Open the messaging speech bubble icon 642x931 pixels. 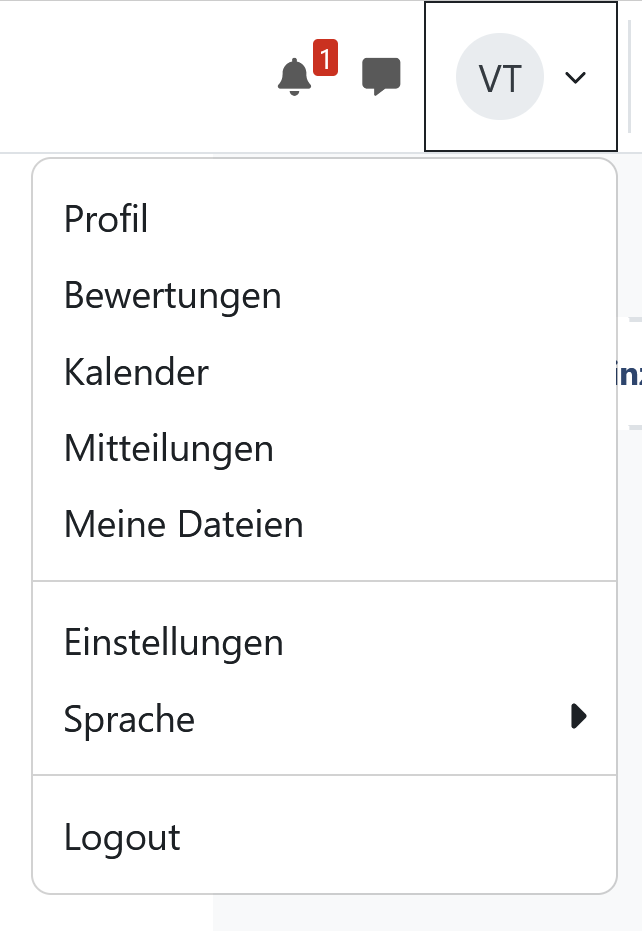click(x=381, y=77)
